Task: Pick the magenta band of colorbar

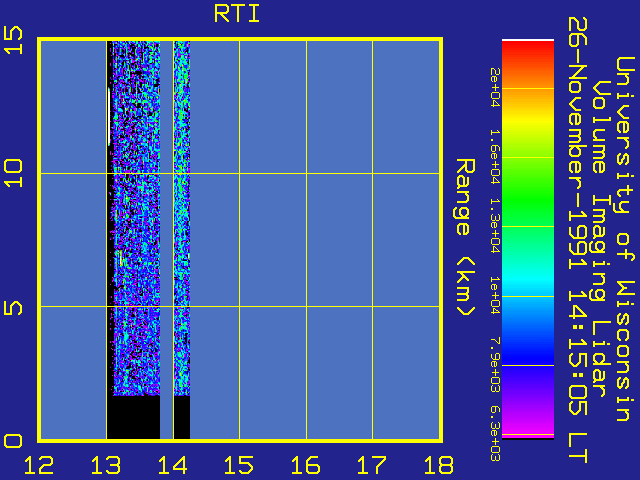Action: click(x=528, y=424)
